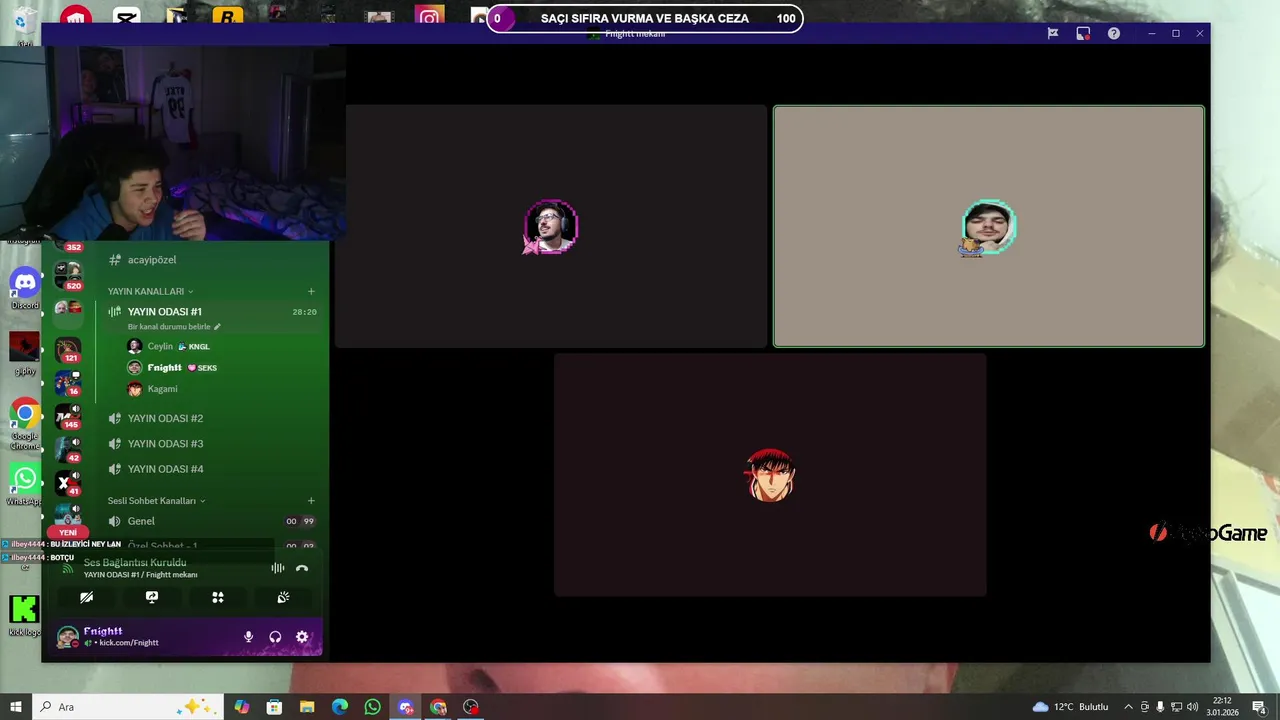1280x720 pixels.
Task: Open the Discord help question mark icon
Action: coord(1113,33)
